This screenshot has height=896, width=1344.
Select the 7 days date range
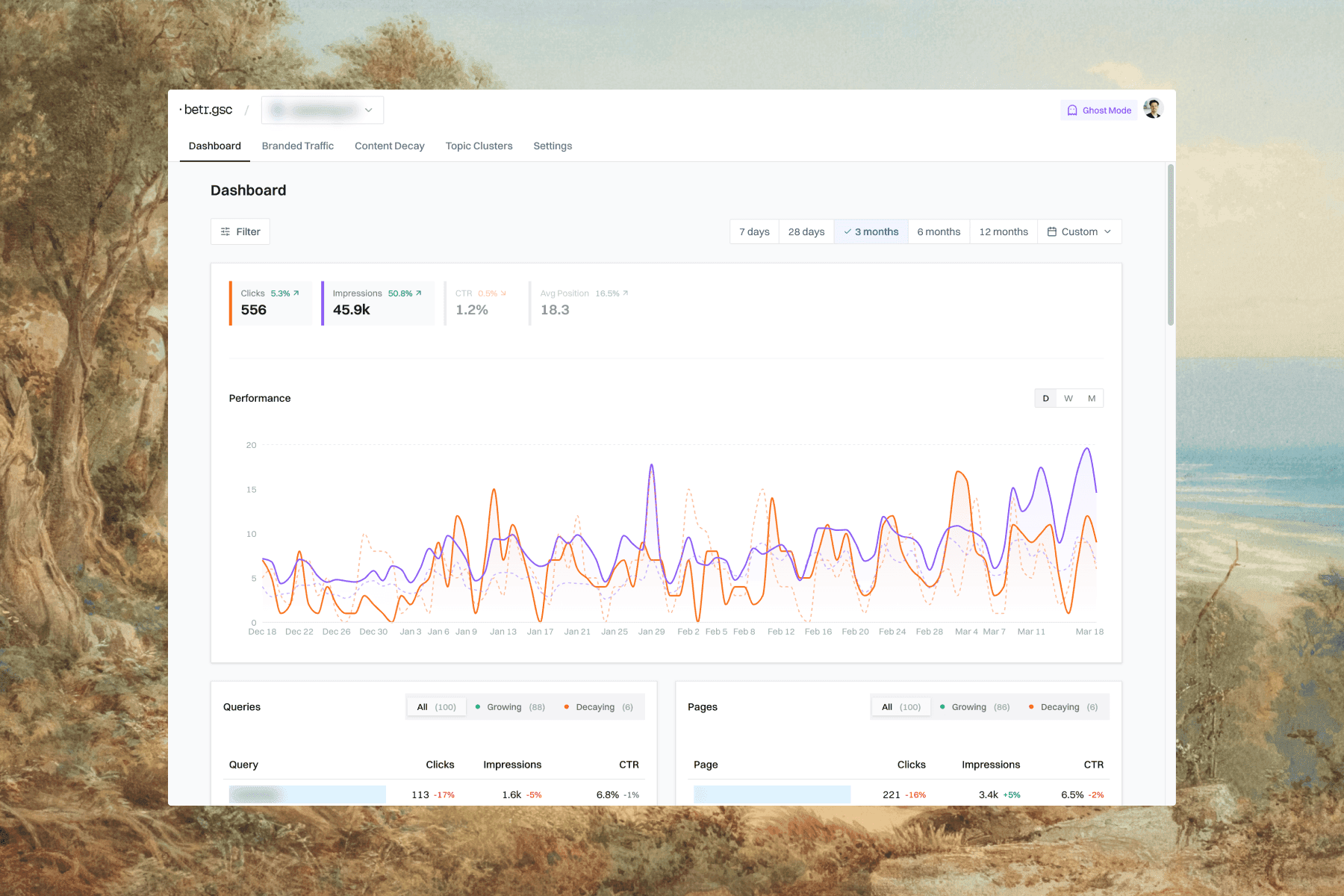753,231
